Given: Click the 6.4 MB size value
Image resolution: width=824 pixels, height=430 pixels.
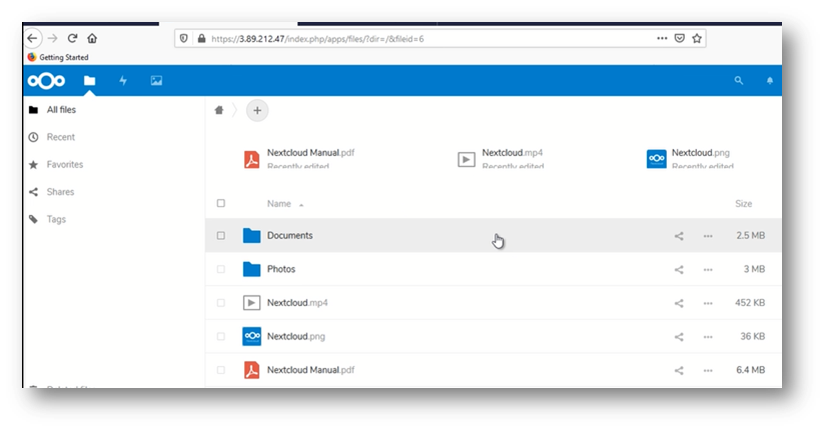Looking at the screenshot, I should point(750,370).
